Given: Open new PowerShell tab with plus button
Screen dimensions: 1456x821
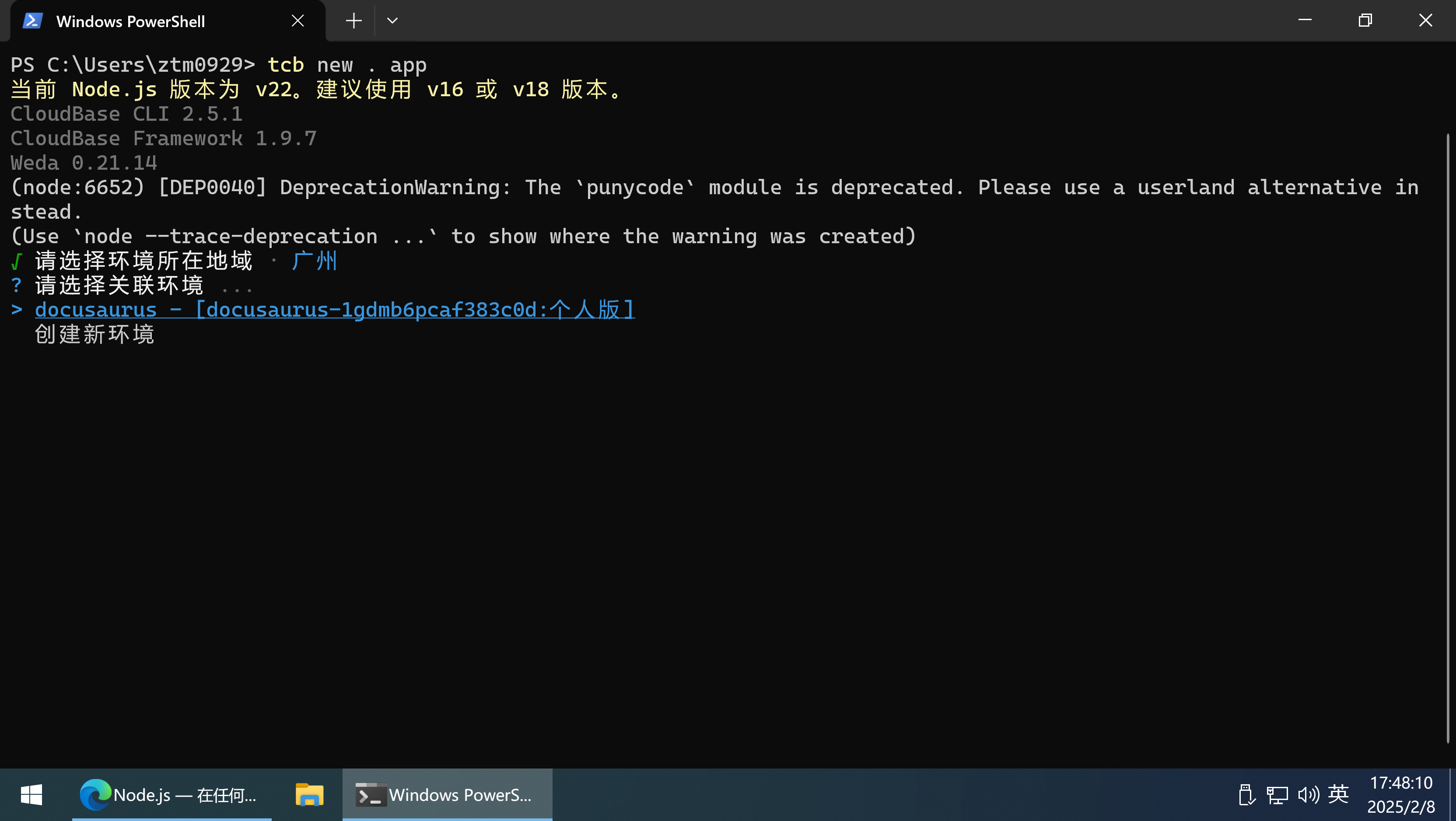Looking at the screenshot, I should click(353, 20).
